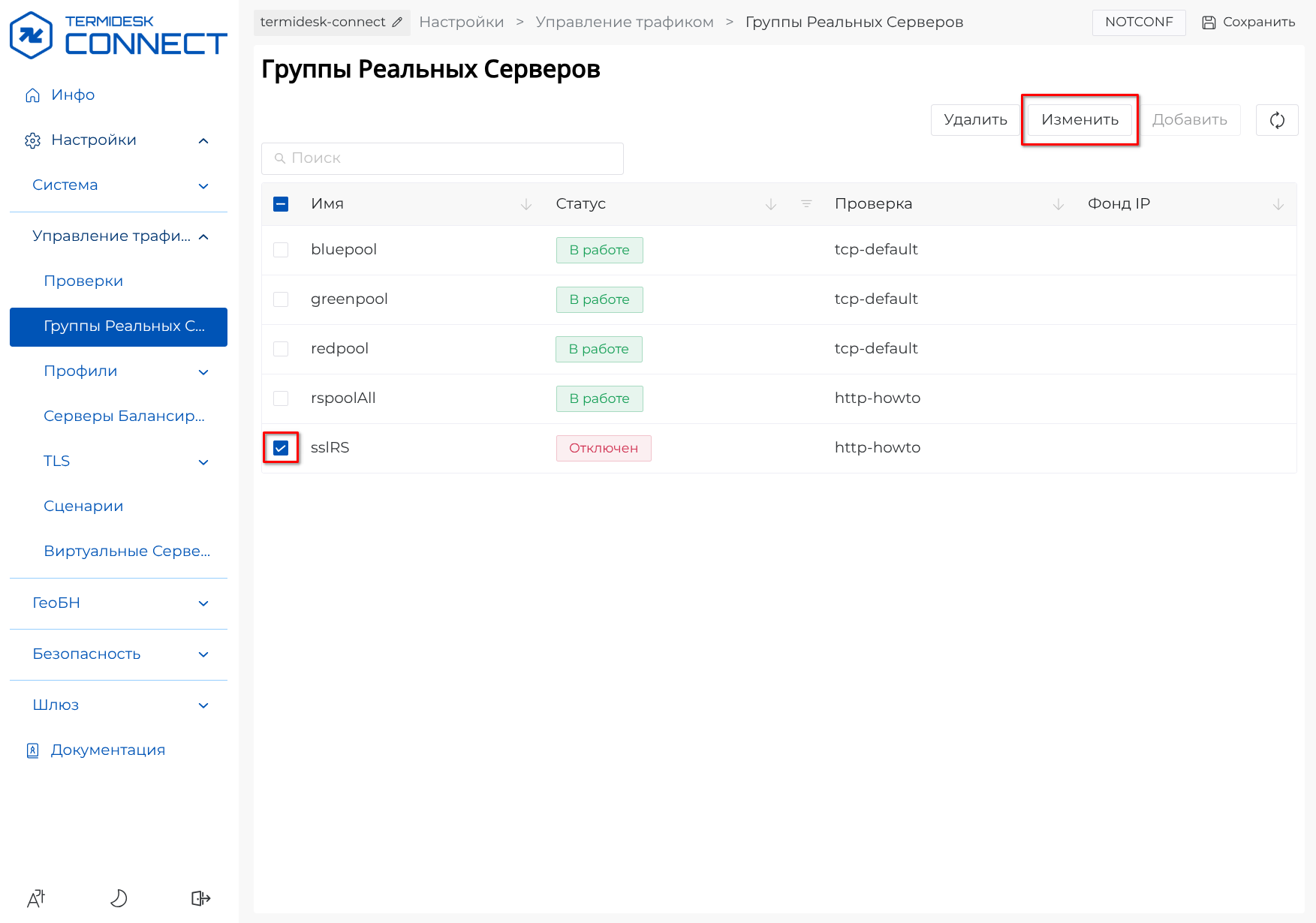Sort by Имя column arrow
The height and width of the screenshot is (923, 1316).
(526, 204)
